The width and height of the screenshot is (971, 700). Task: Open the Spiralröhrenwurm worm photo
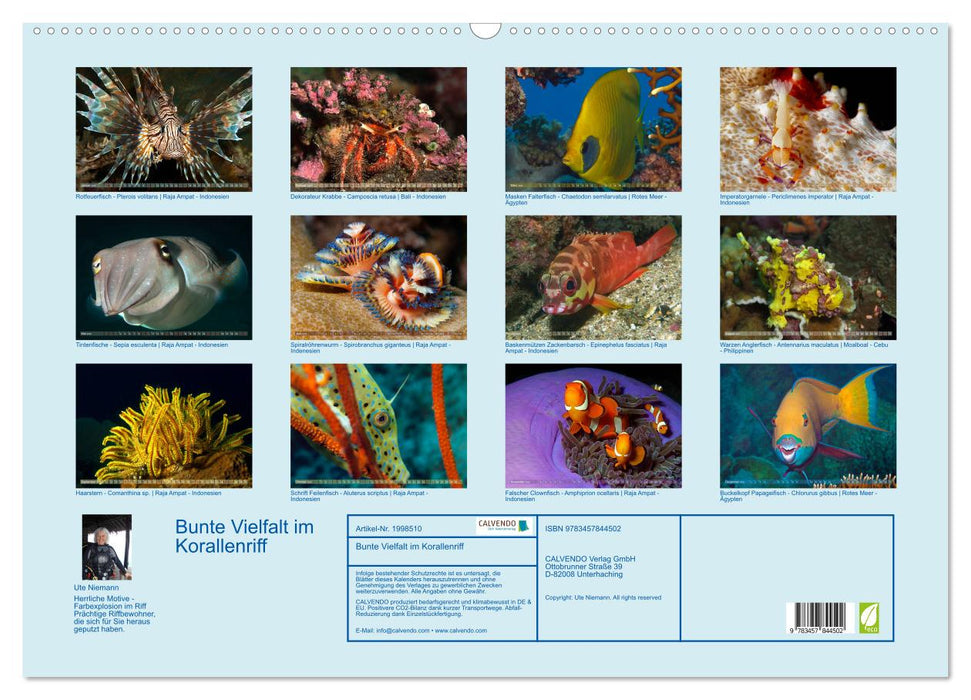click(378, 277)
